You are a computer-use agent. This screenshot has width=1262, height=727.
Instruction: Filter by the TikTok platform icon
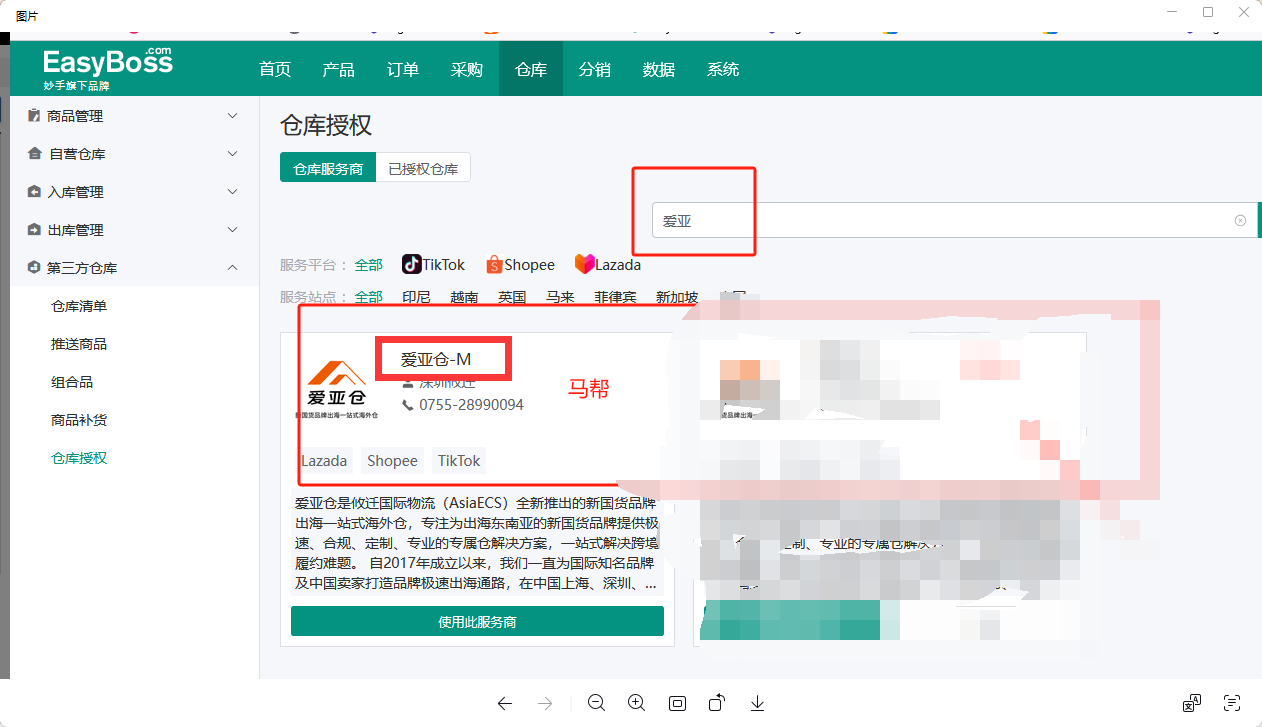(x=411, y=264)
